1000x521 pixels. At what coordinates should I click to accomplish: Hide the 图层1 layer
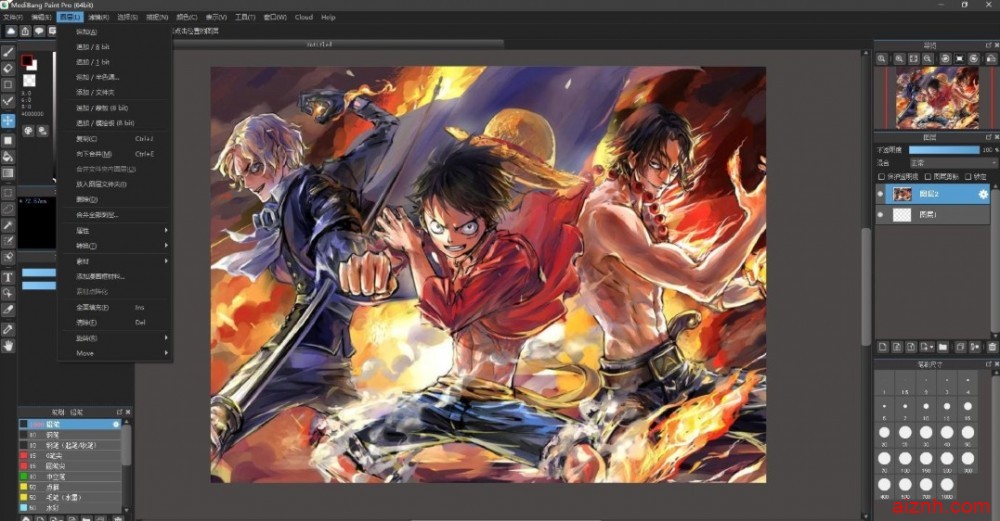(x=881, y=215)
